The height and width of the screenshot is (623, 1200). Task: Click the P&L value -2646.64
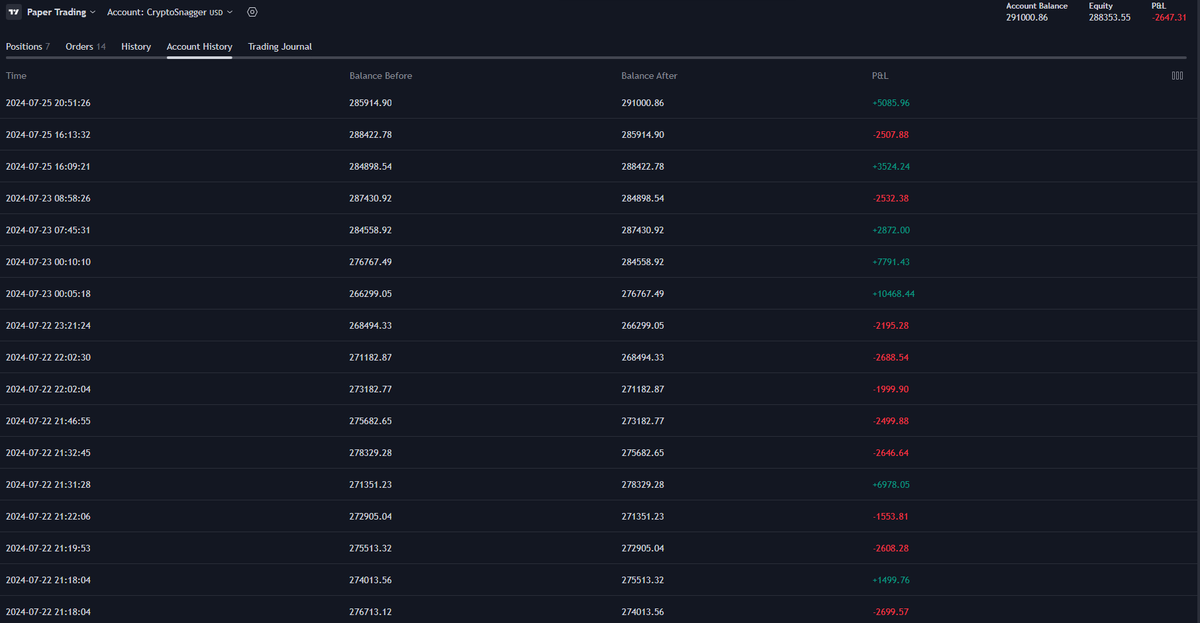[x=890, y=453]
